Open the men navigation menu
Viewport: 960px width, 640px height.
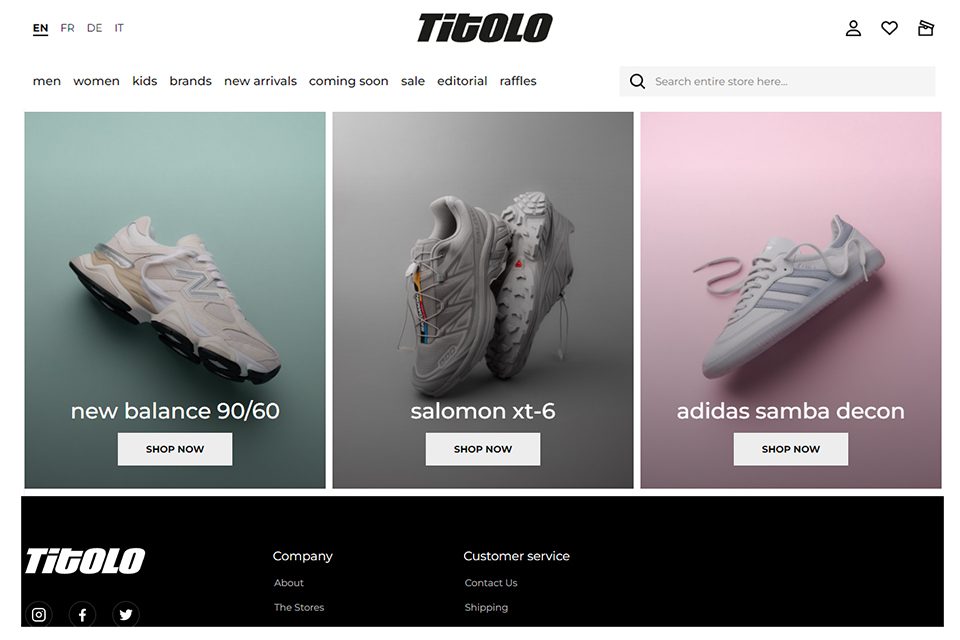[x=47, y=81]
